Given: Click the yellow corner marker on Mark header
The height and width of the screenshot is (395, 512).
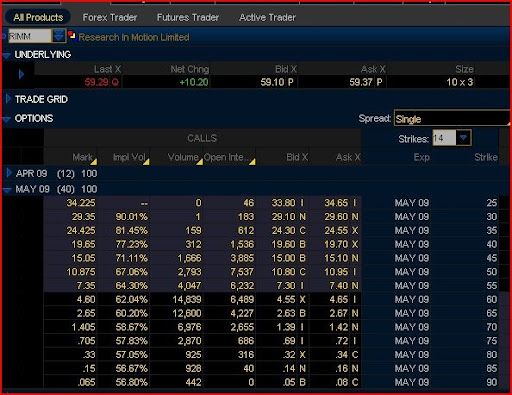Looking at the screenshot, I should [94, 162].
